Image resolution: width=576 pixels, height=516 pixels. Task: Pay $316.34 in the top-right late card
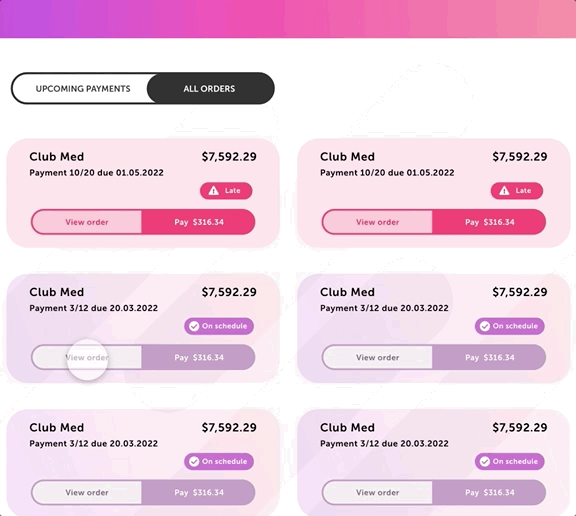tap(489, 222)
